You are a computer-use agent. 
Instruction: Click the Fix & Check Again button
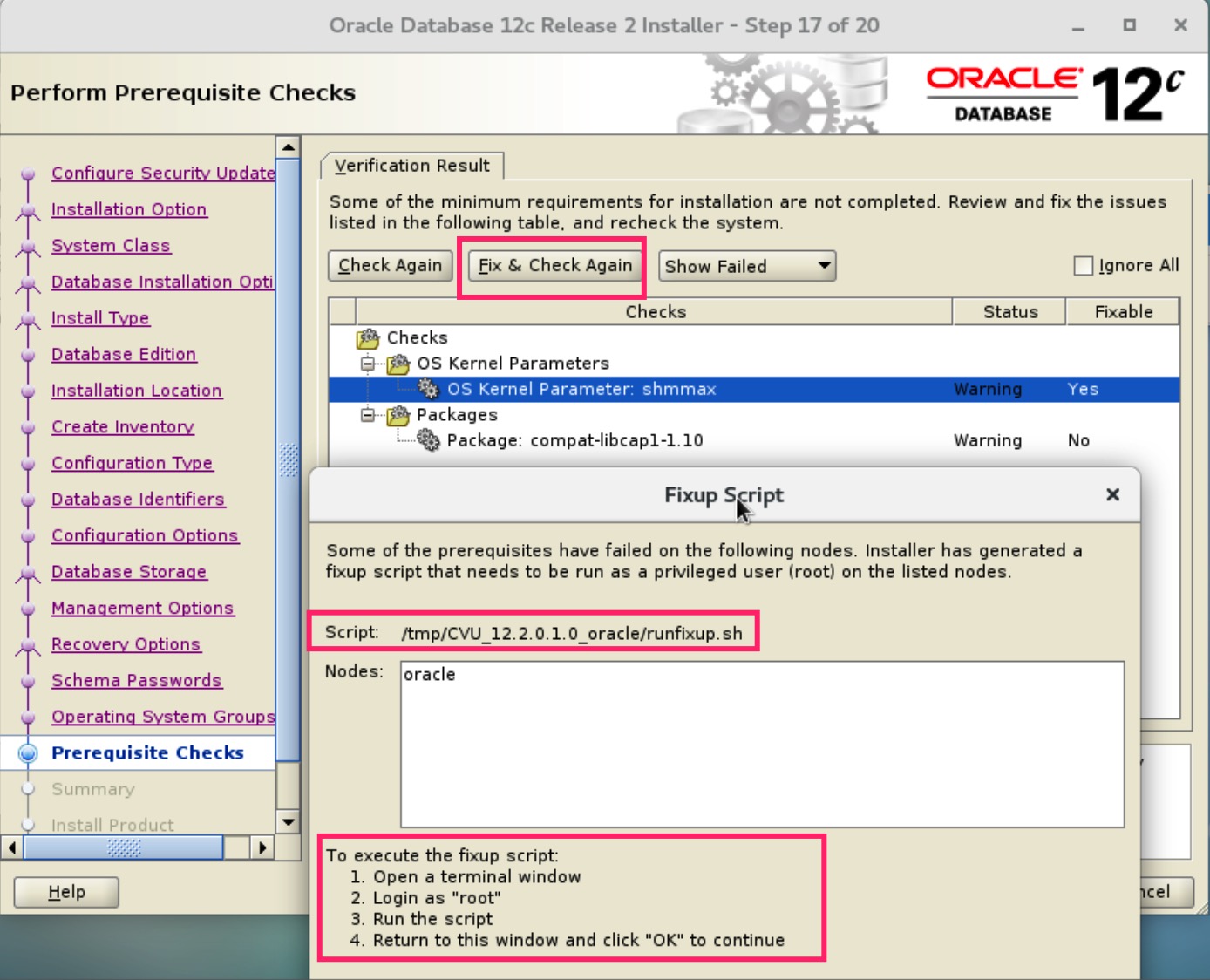pos(554,265)
